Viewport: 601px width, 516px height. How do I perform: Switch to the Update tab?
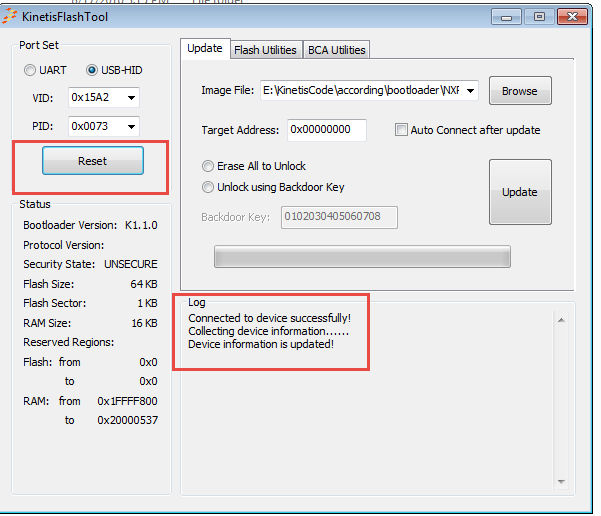(x=205, y=48)
